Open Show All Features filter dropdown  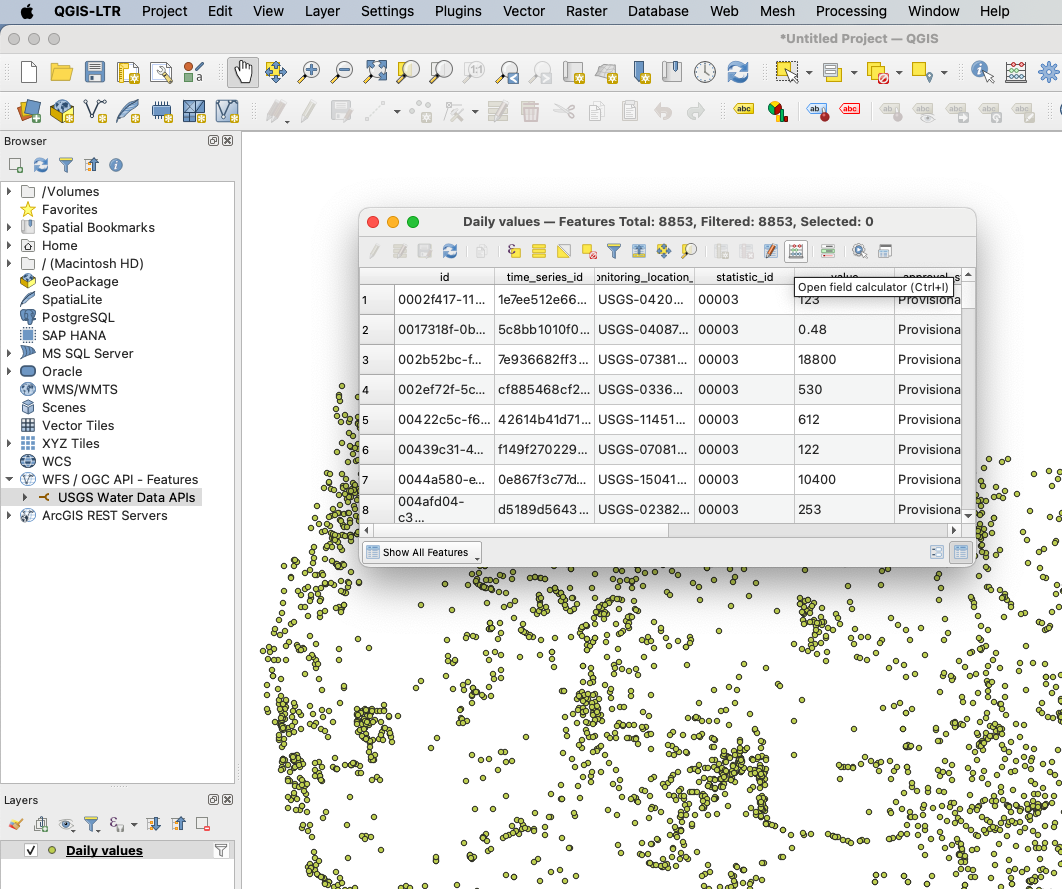click(422, 552)
